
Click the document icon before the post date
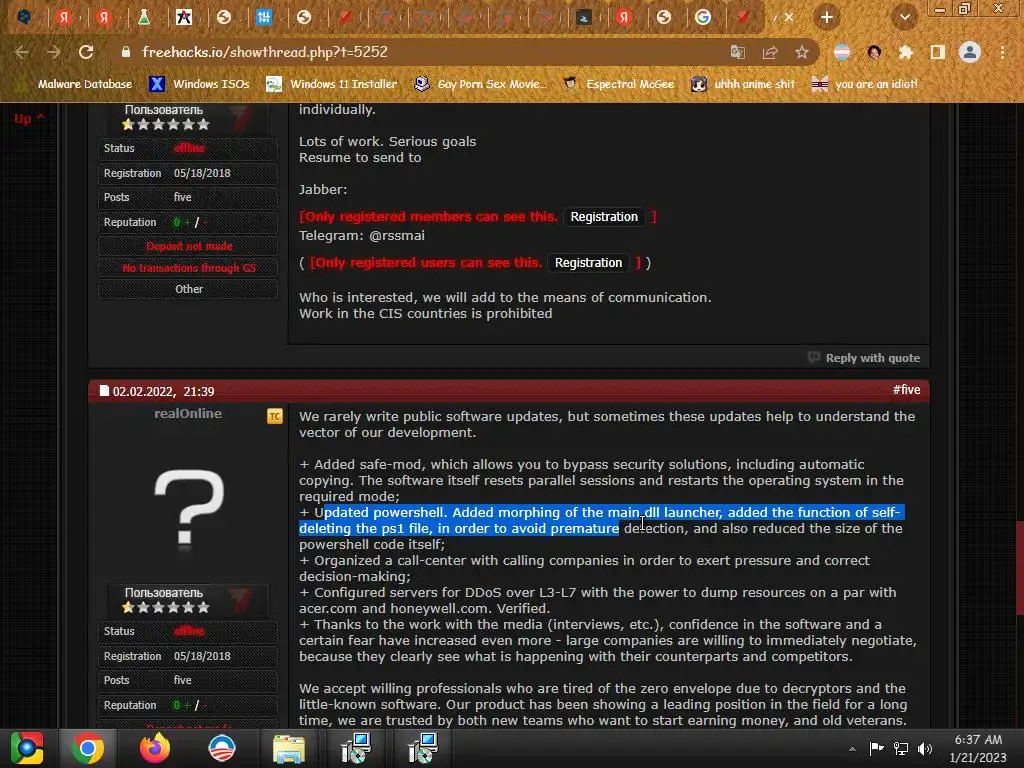[104, 391]
